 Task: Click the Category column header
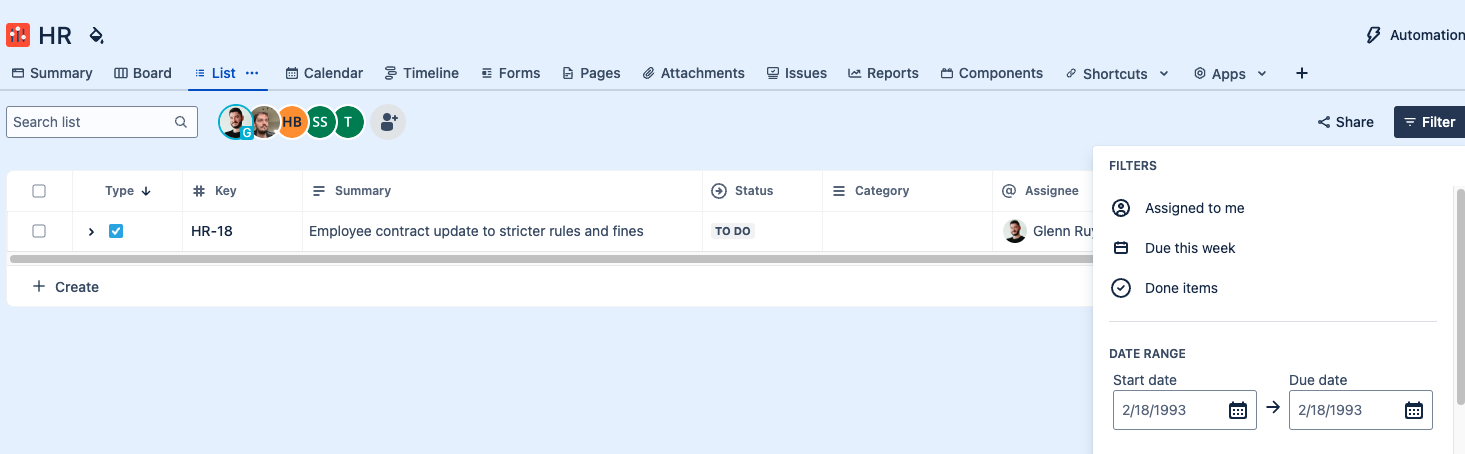(x=907, y=191)
